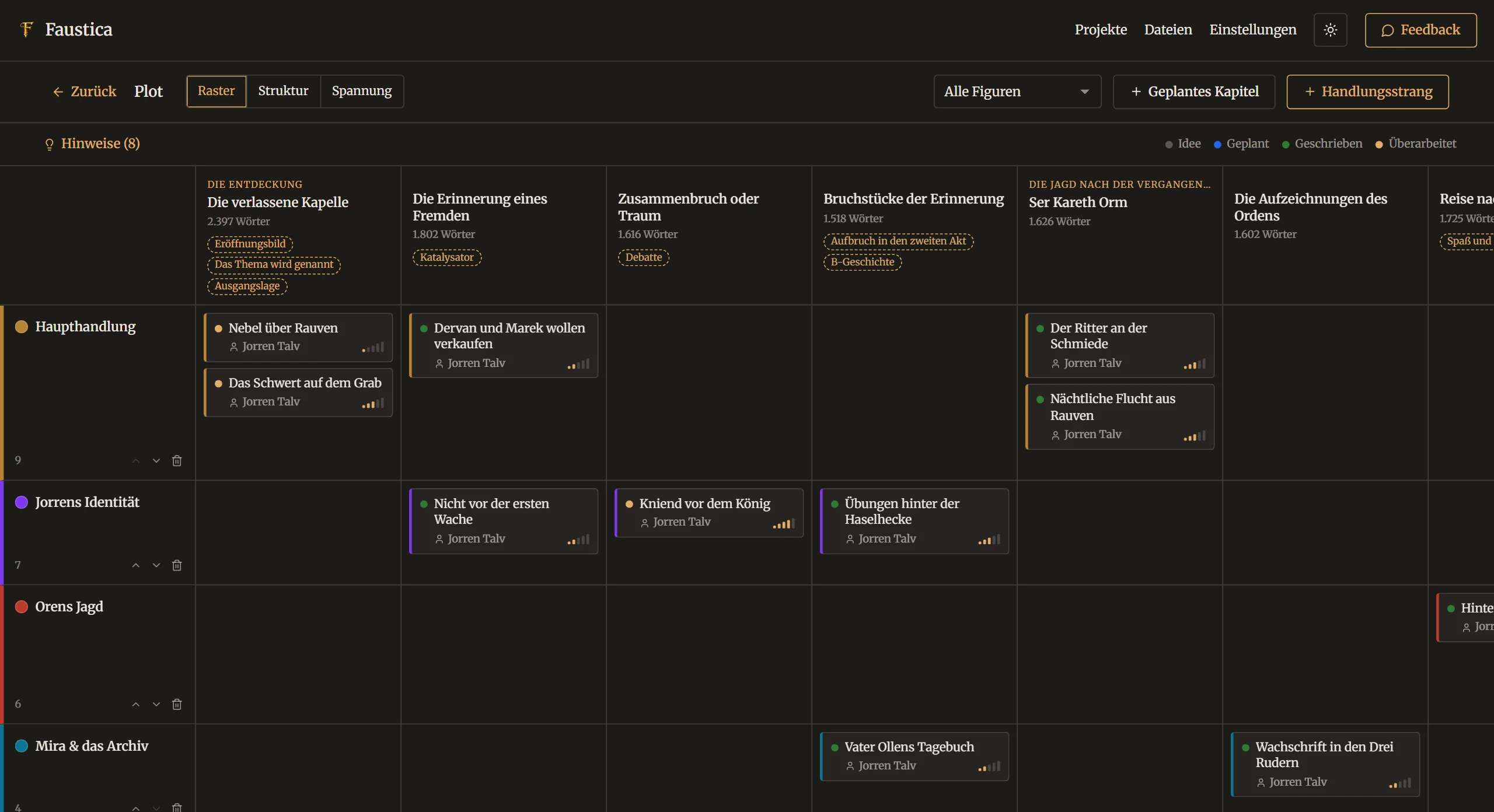Delete the Jorrens Identität strand via trash icon
The image size is (1494, 812).
[177, 565]
